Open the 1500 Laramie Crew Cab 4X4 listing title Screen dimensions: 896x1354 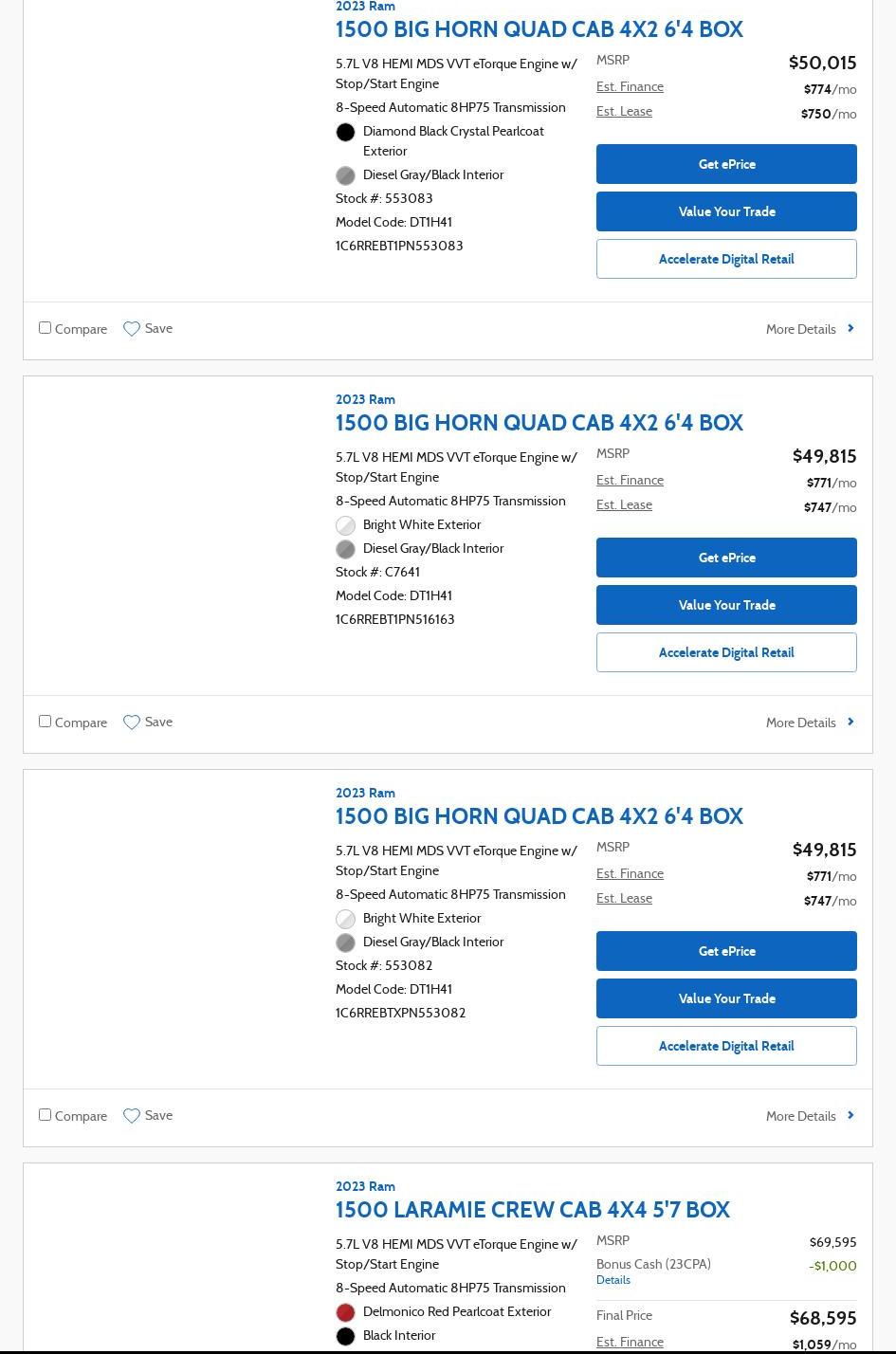[x=532, y=1210]
